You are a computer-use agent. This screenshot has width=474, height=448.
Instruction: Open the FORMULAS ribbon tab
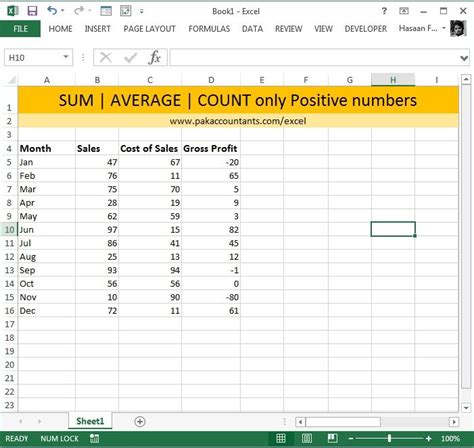tap(209, 29)
